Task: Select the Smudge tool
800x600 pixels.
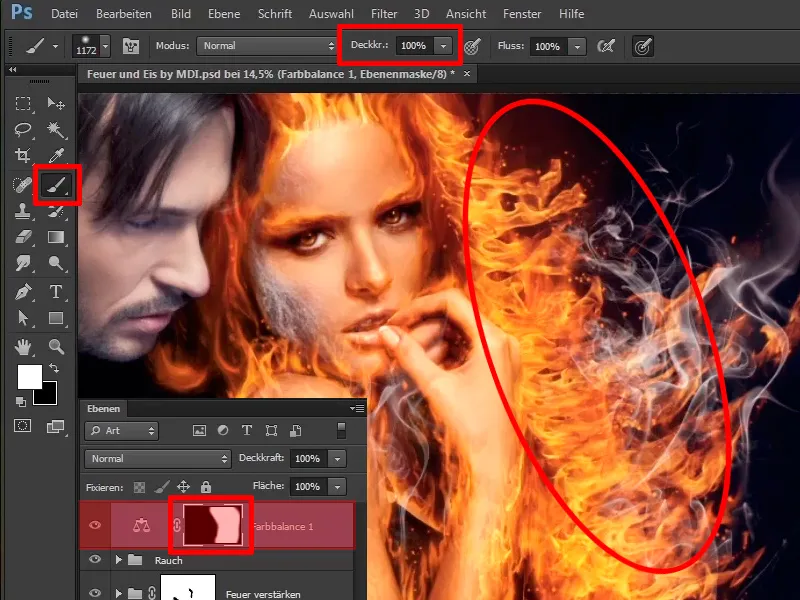Action: 23,263
